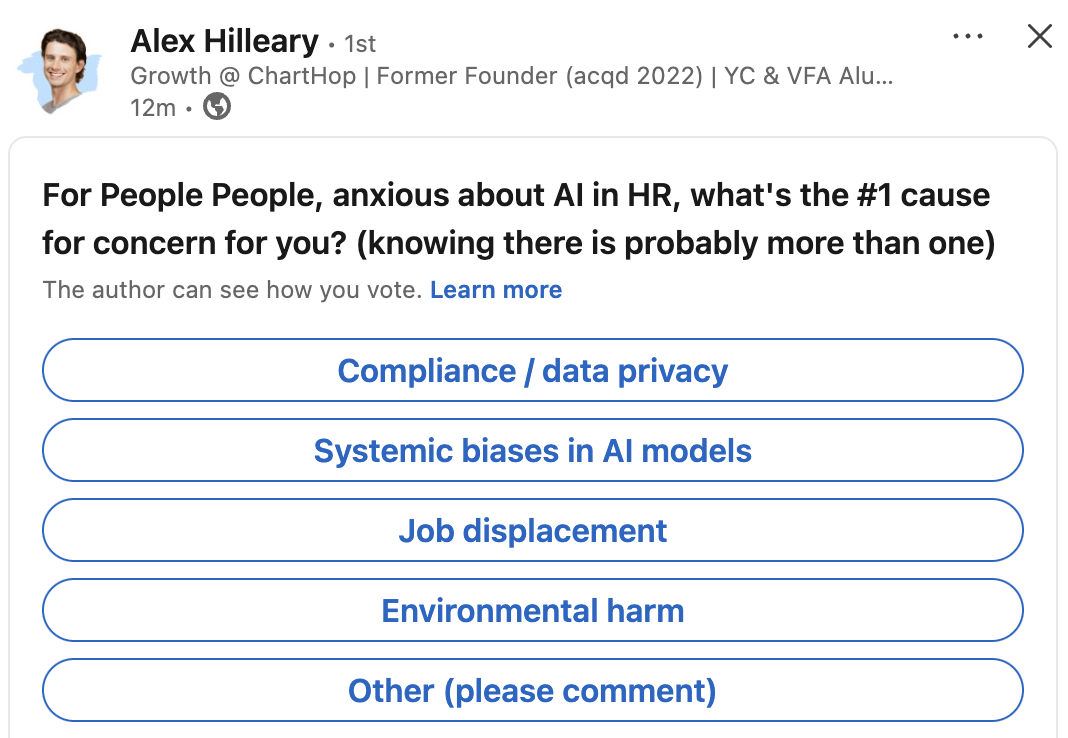Screen dimensions: 1068x738
Task: Click the Alex Hilleary name link
Action: pyautogui.click(x=224, y=42)
